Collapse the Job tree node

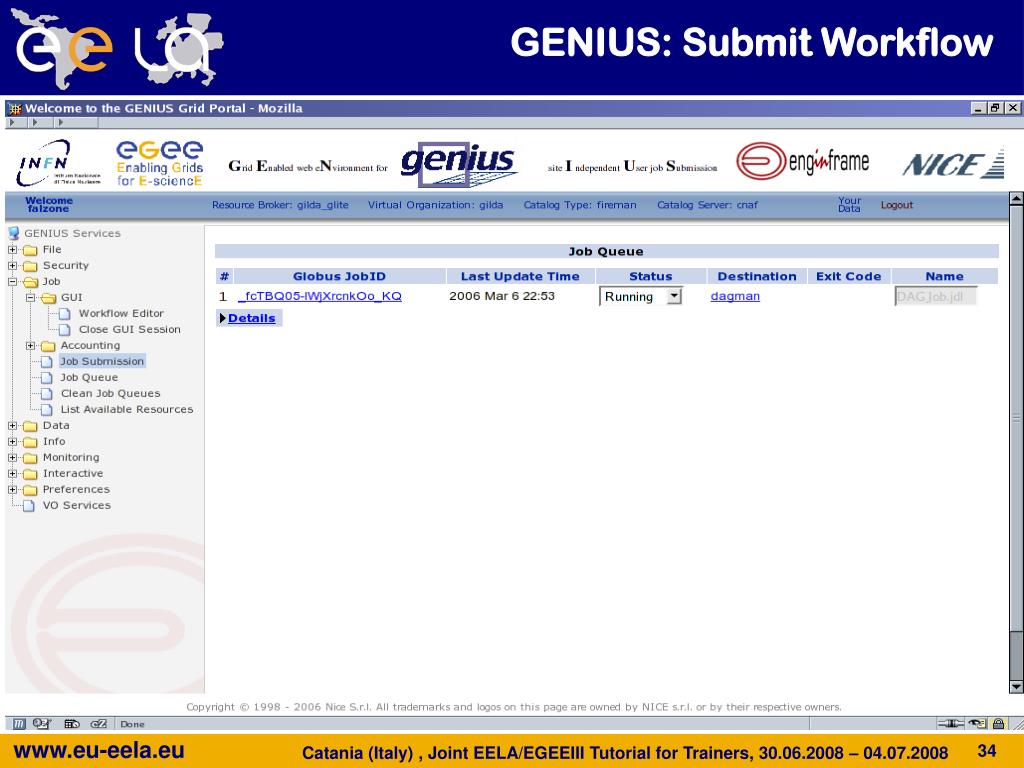pyautogui.click(x=12, y=282)
